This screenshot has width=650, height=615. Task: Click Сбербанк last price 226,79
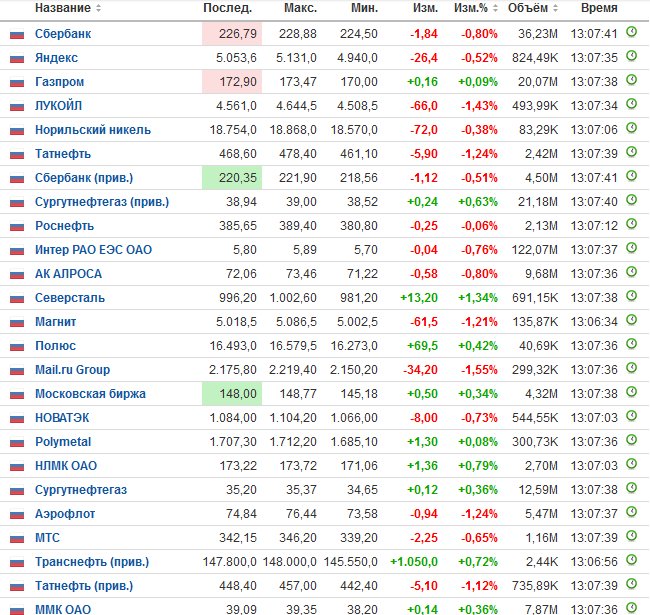[x=232, y=34]
